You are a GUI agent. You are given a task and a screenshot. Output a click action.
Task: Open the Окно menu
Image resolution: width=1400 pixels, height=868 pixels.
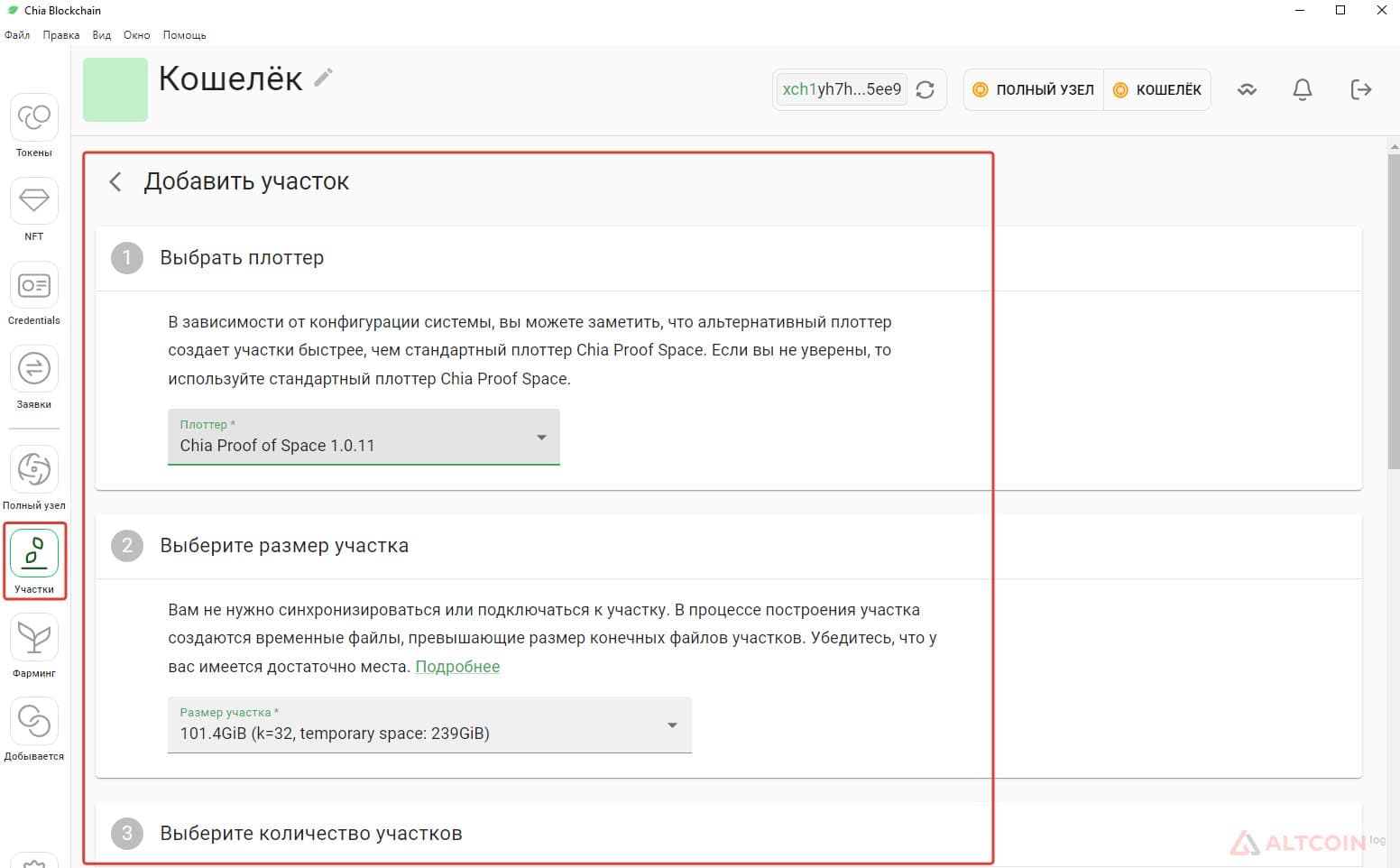pyautogui.click(x=137, y=35)
